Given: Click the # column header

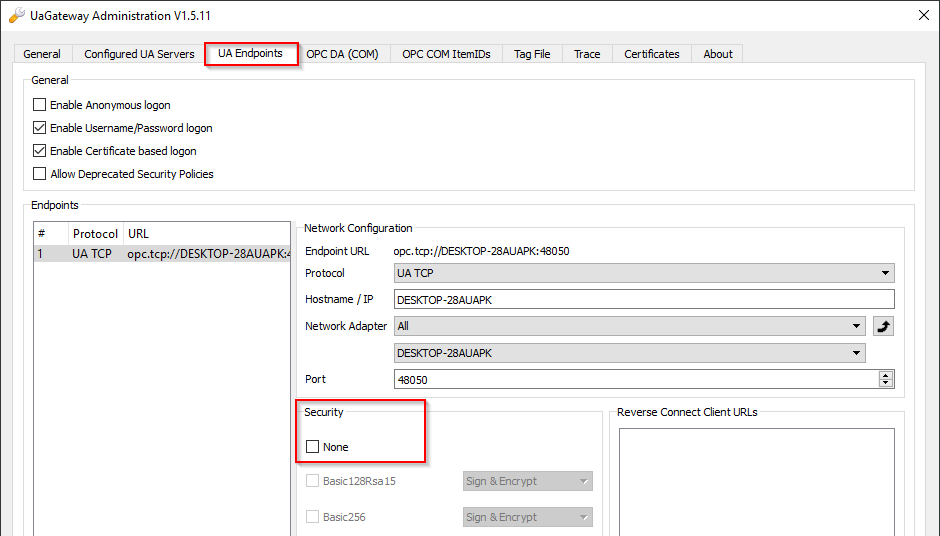Looking at the screenshot, I should (x=51, y=234).
